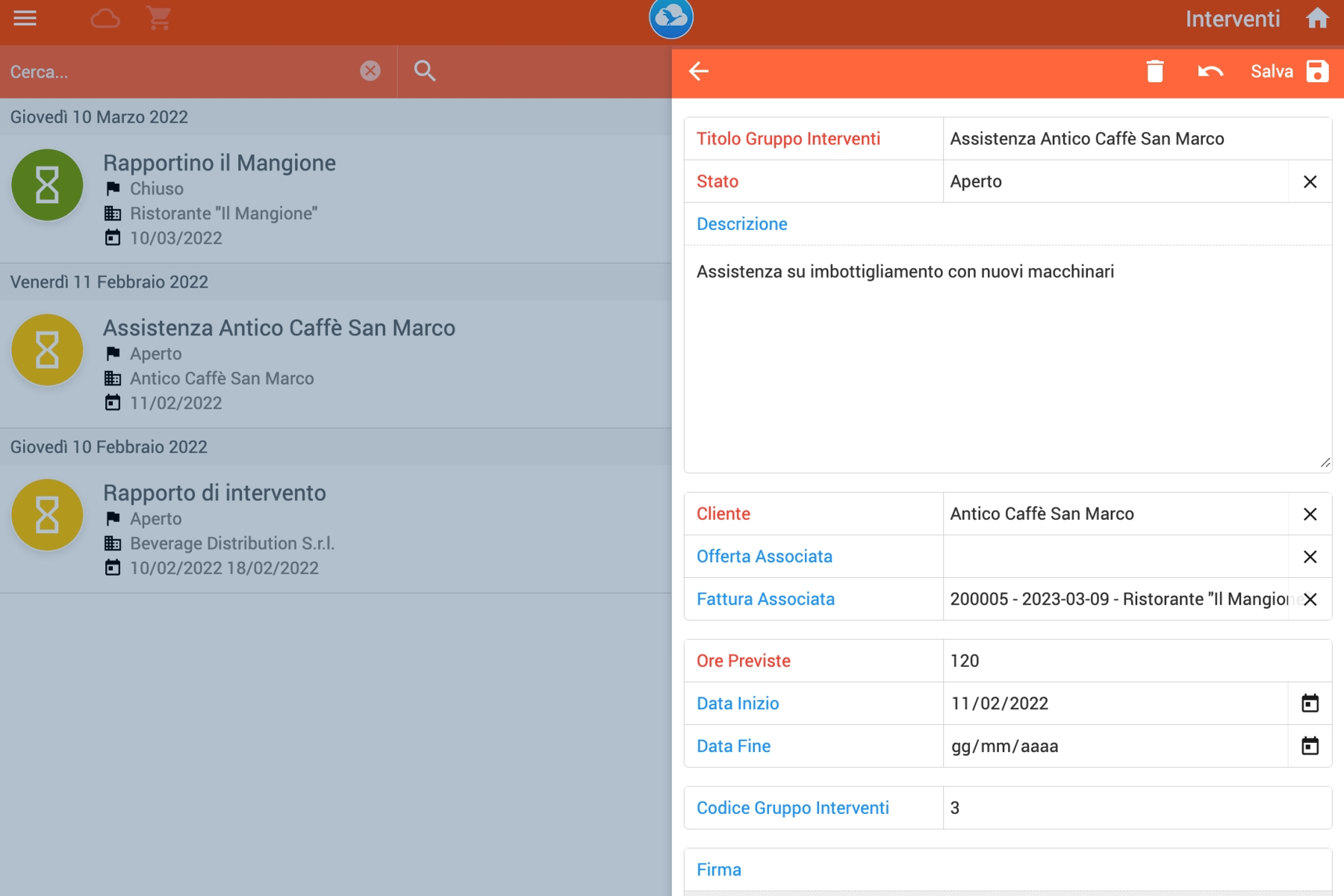Clear Offerta Associata with X
1344x896 pixels.
point(1310,556)
